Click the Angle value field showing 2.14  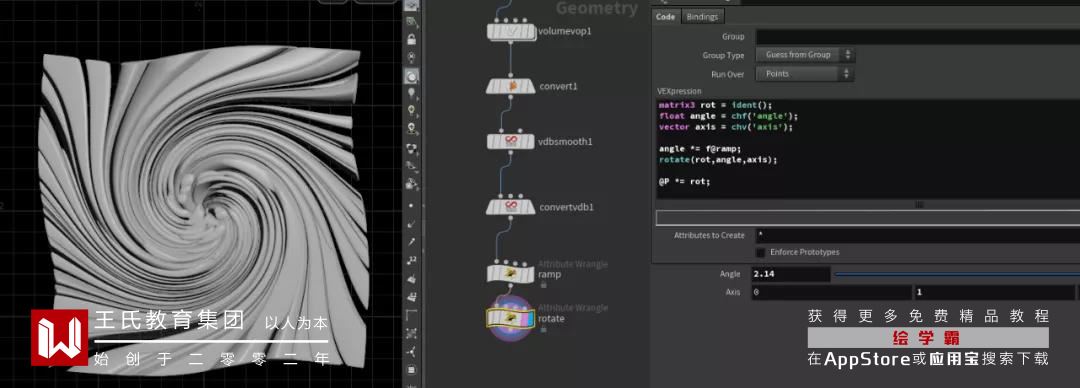[x=791, y=274]
